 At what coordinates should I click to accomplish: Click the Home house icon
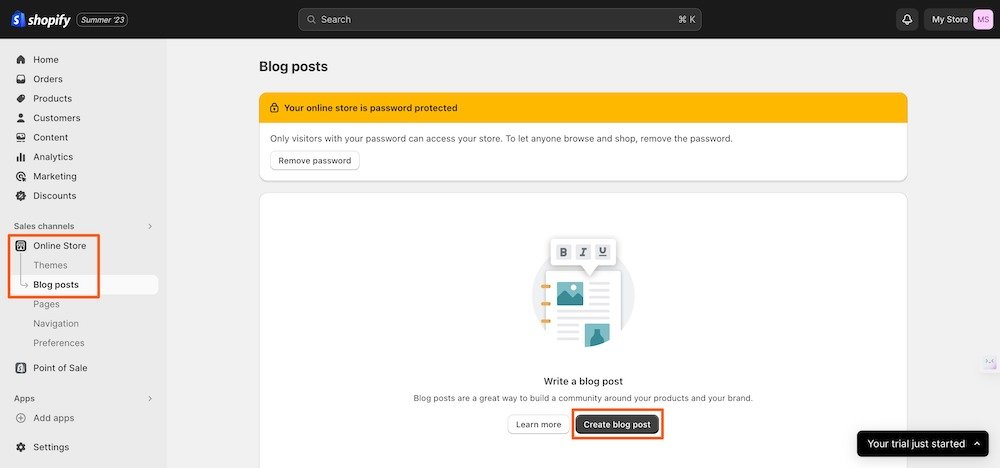21,59
